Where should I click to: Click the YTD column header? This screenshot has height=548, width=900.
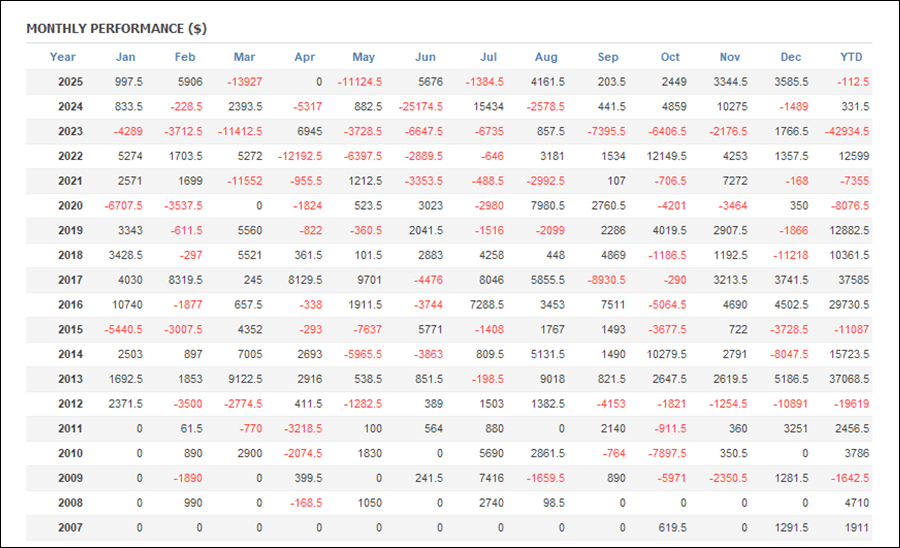pos(850,57)
